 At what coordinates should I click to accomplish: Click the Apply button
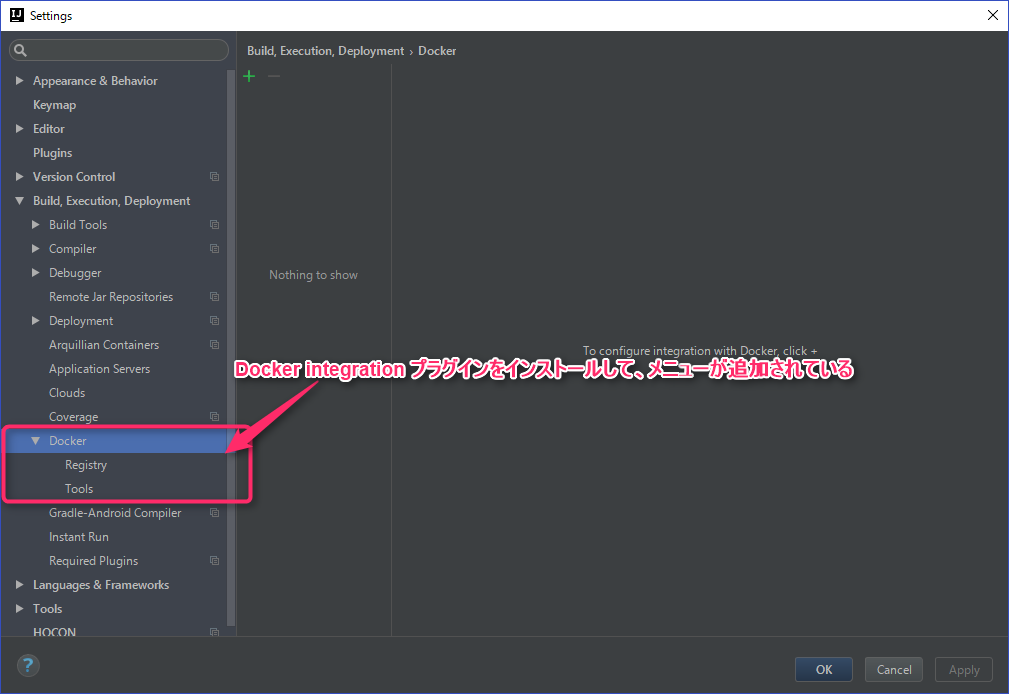(x=964, y=670)
